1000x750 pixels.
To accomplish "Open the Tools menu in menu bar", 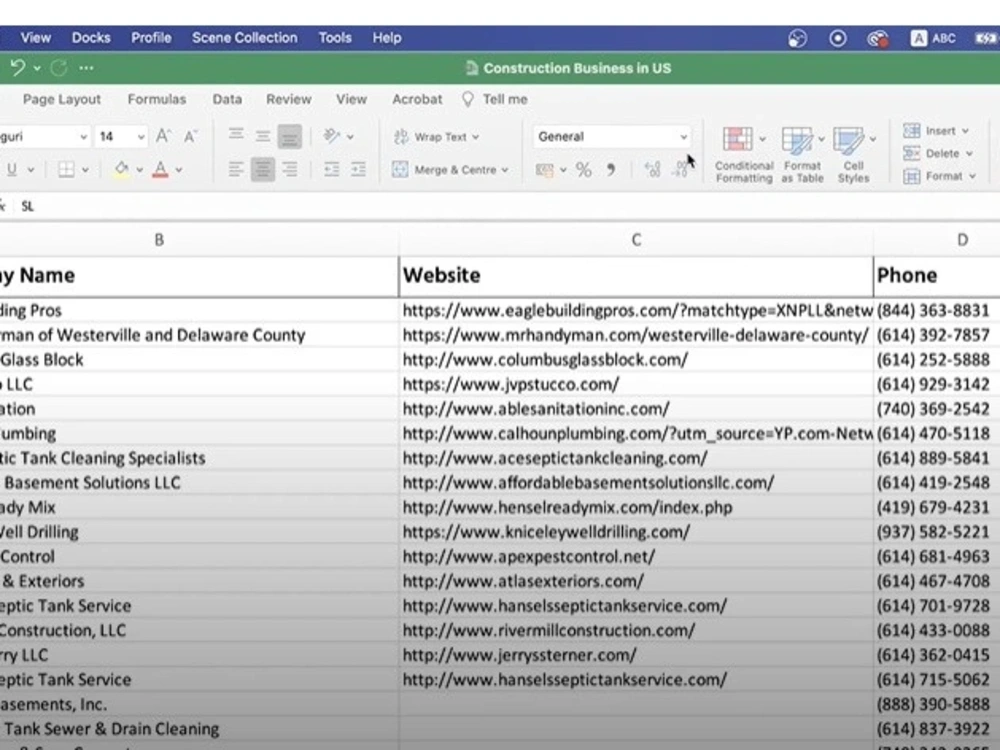I will click(335, 38).
